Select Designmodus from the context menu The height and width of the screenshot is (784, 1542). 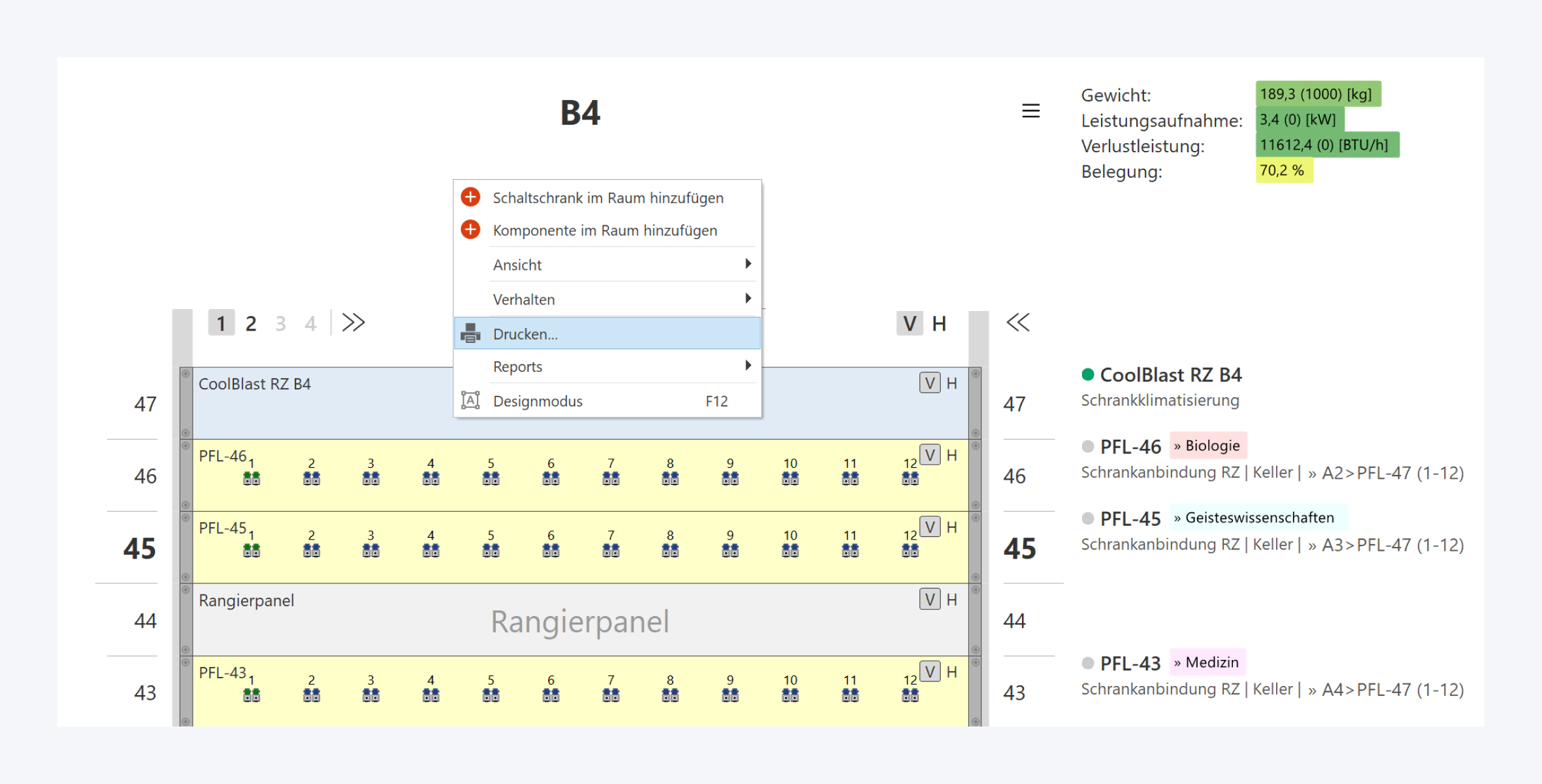point(538,401)
